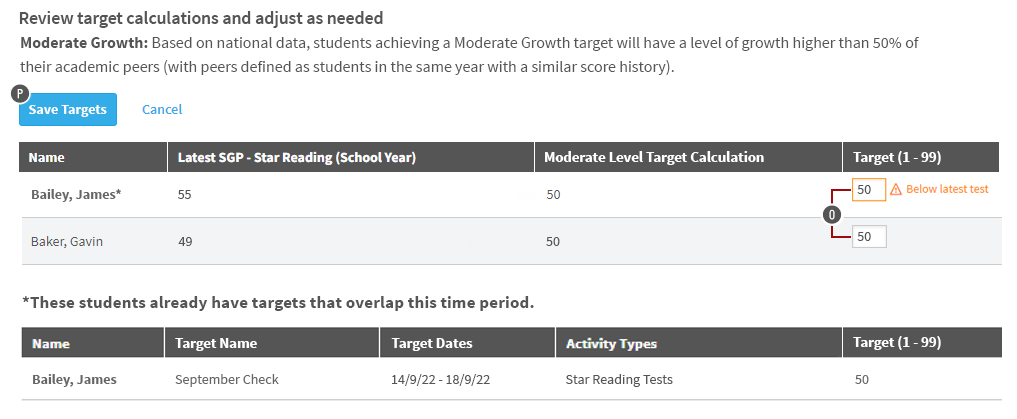The height and width of the screenshot is (419, 1017).
Task: Click the Below latest test warning text
Action: [947, 189]
